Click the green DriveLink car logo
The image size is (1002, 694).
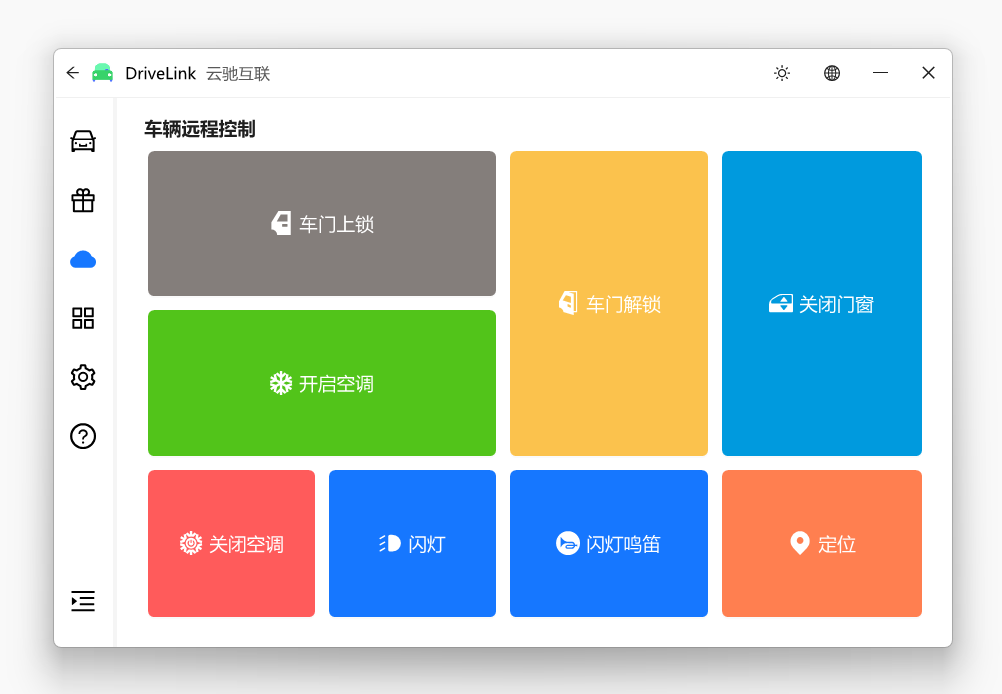pyautogui.click(x=102, y=72)
